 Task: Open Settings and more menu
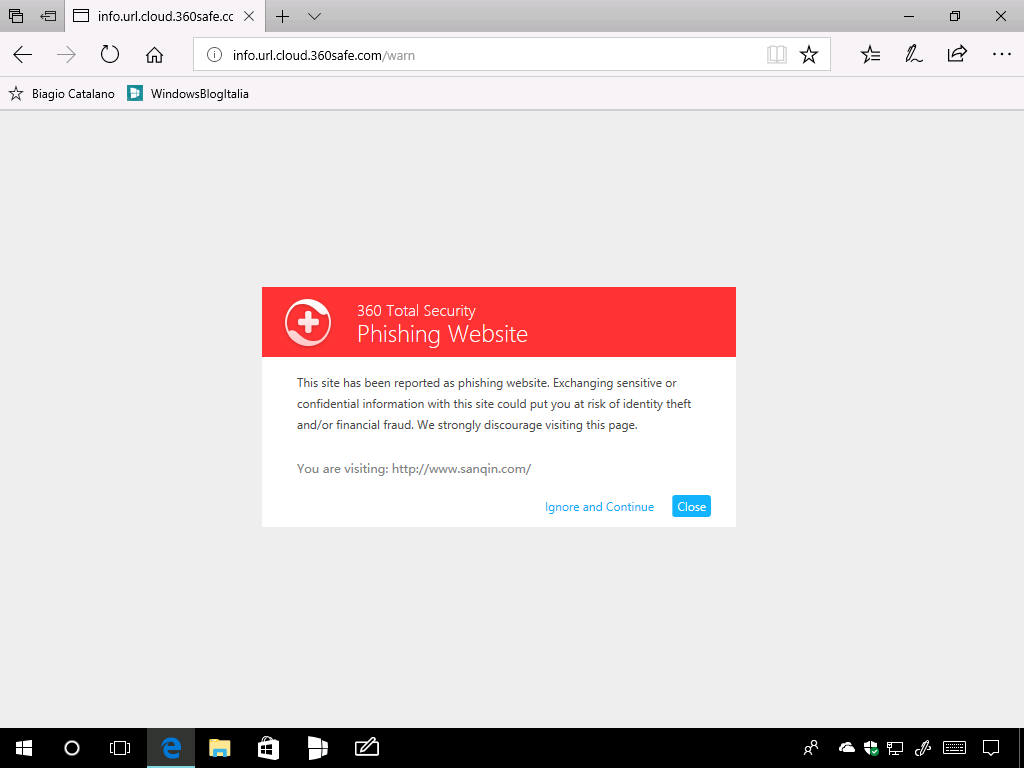coord(1001,55)
